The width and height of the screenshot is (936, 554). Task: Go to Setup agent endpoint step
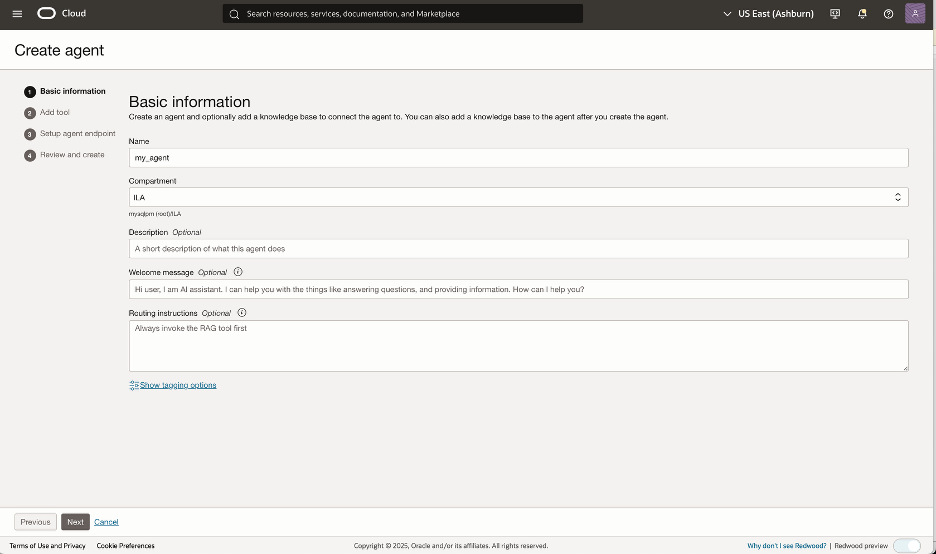78,134
